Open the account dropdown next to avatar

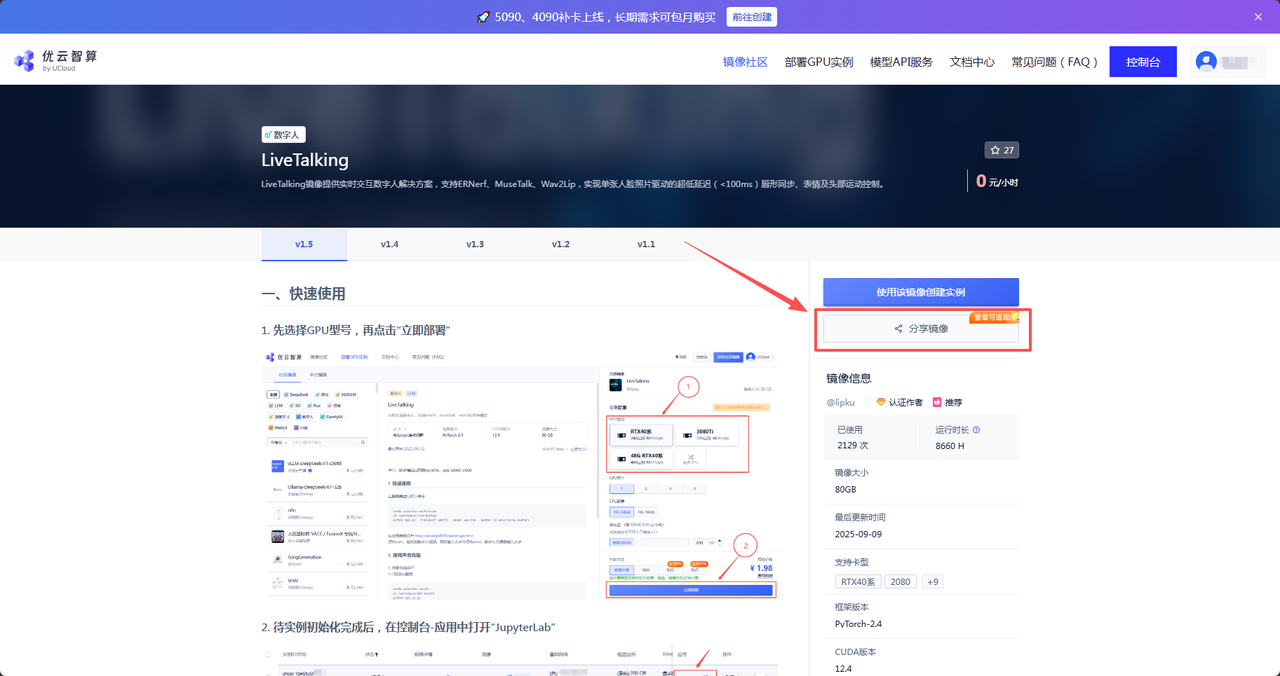click(1235, 61)
